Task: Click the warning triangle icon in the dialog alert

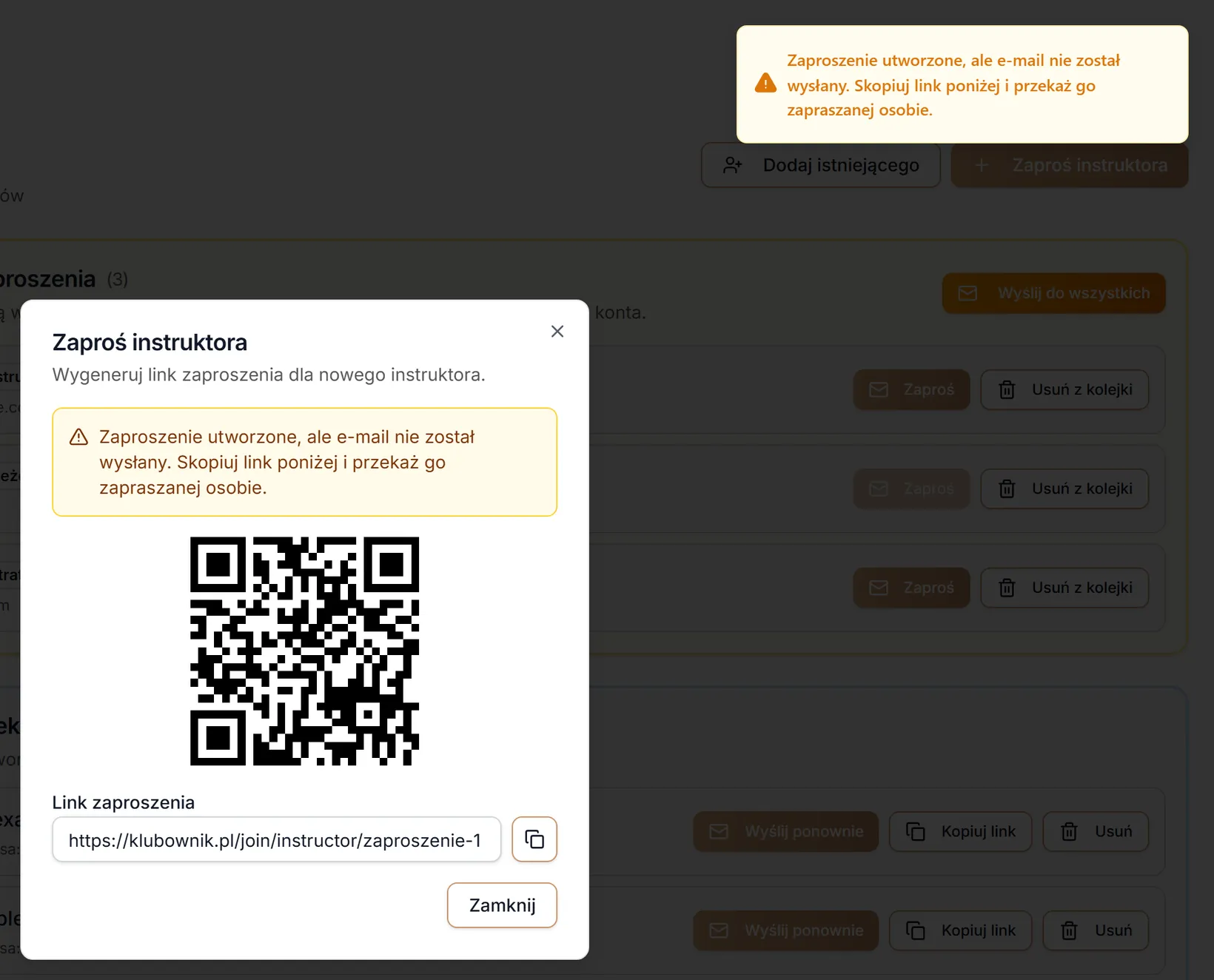Action: (78, 437)
